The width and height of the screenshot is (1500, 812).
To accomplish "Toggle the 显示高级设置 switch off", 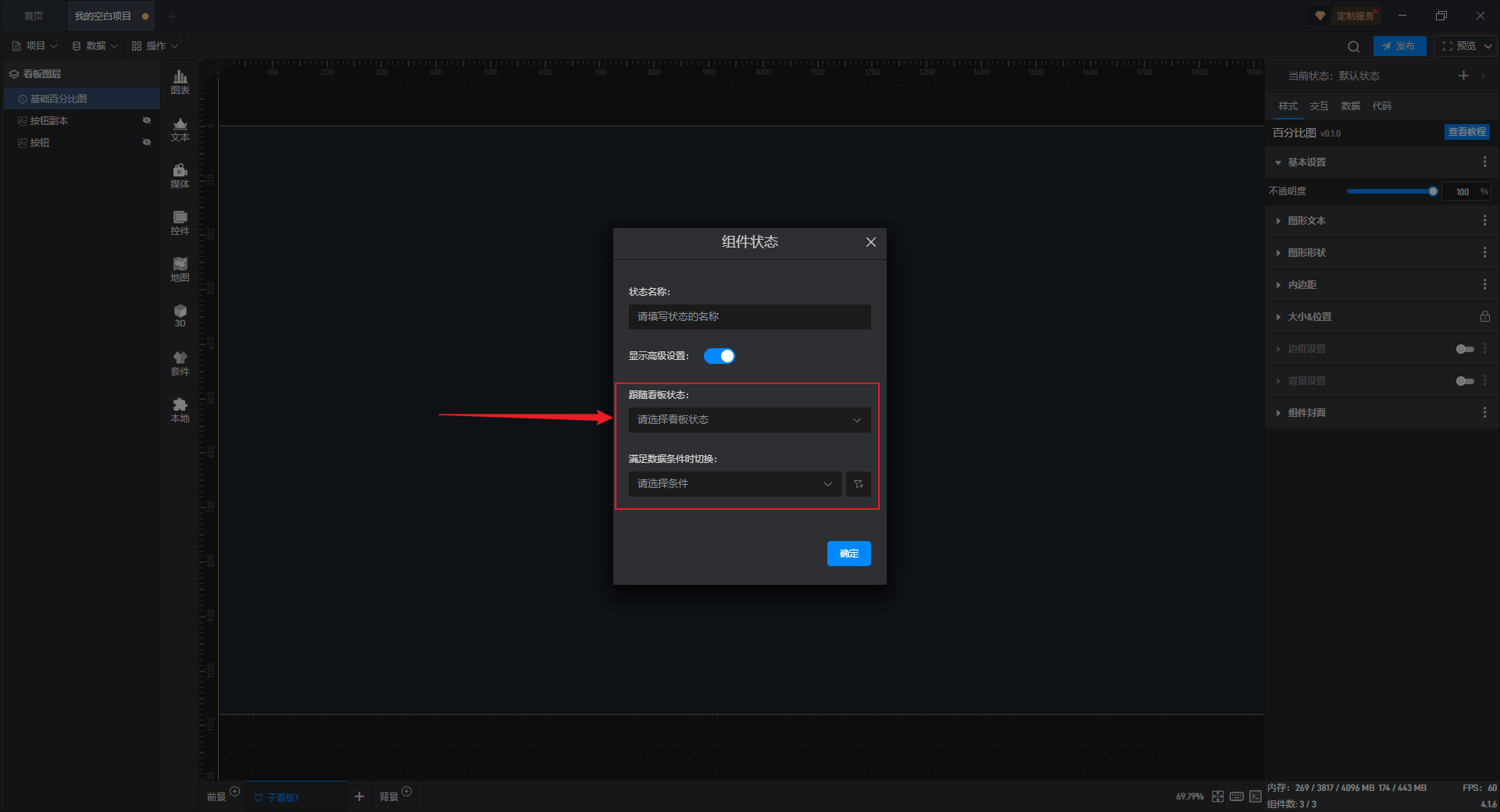I will 719,356.
